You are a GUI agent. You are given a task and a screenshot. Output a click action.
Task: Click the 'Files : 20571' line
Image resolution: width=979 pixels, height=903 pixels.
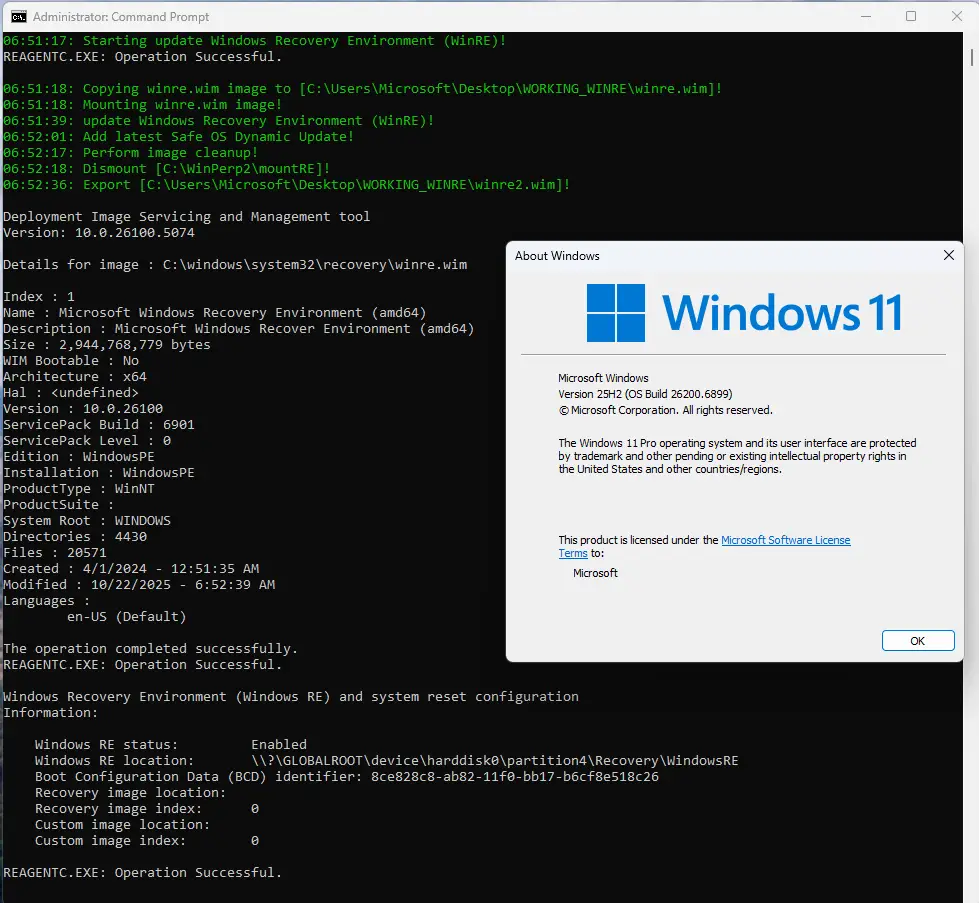coord(55,553)
